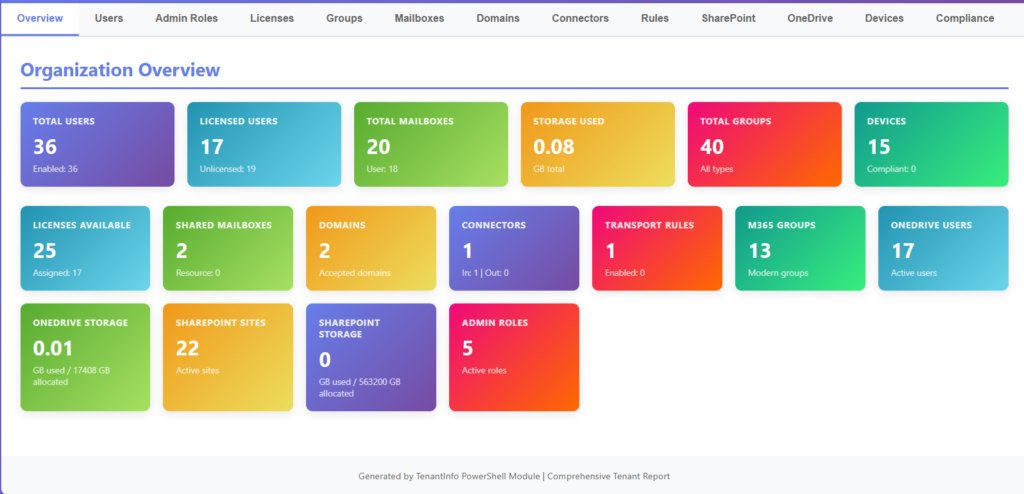View the Domains tab
This screenshot has width=1024, height=494.
tap(497, 18)
